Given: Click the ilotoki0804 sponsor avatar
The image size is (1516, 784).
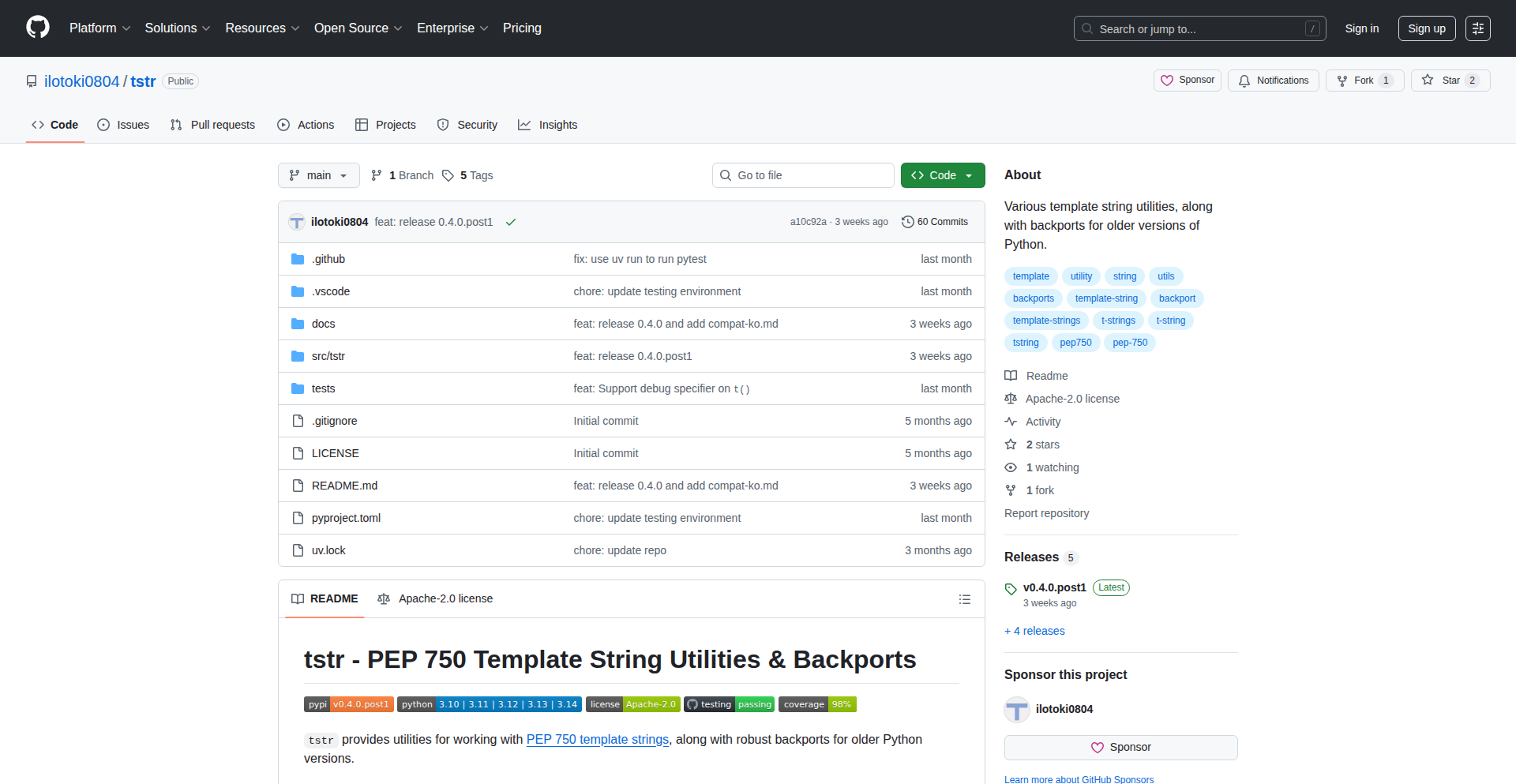Looking at the screenshot, I should (x=1017, y=709).
